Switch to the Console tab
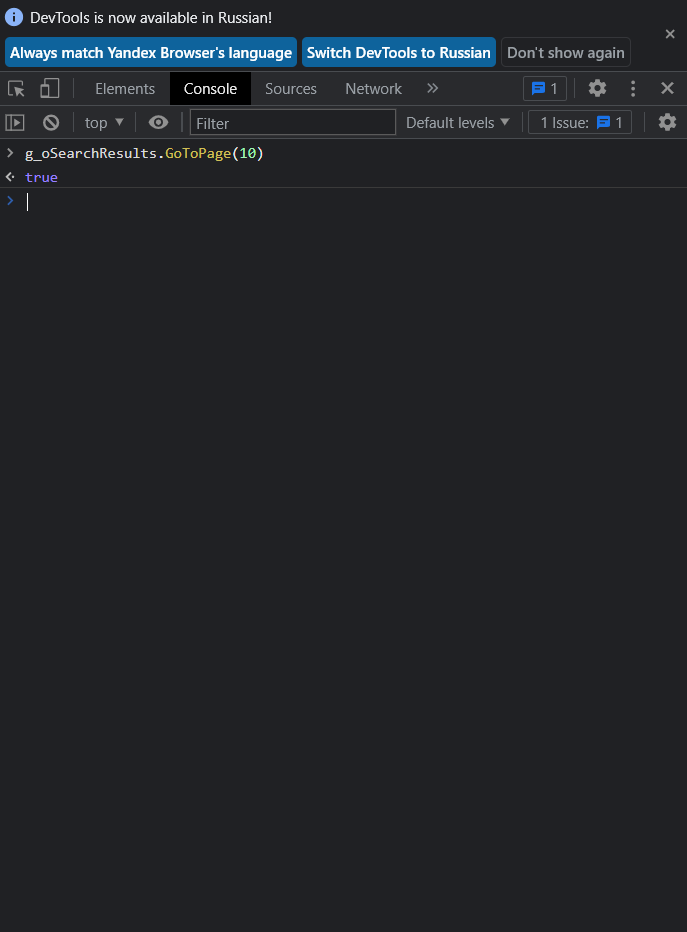 coord(210,89)
